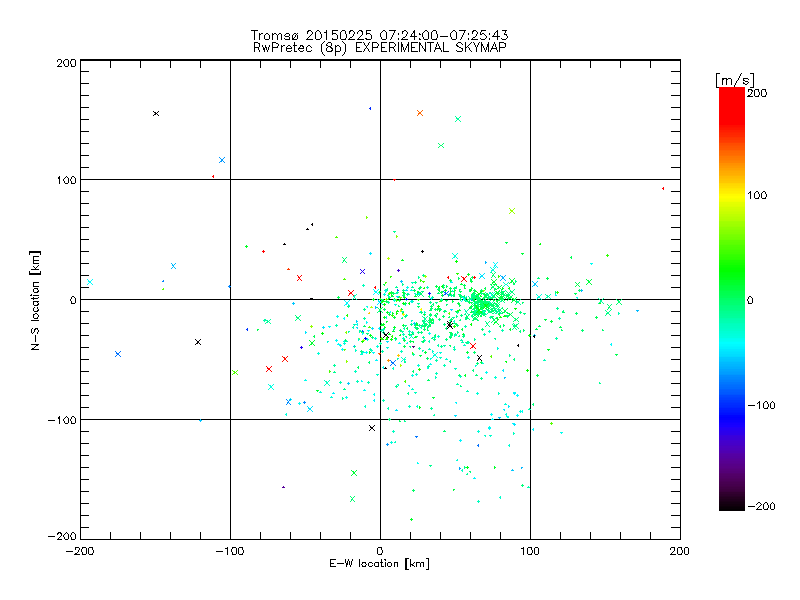
Task: Click the plot title with the Tromsø date and time
Action: (x=379, y=34)
